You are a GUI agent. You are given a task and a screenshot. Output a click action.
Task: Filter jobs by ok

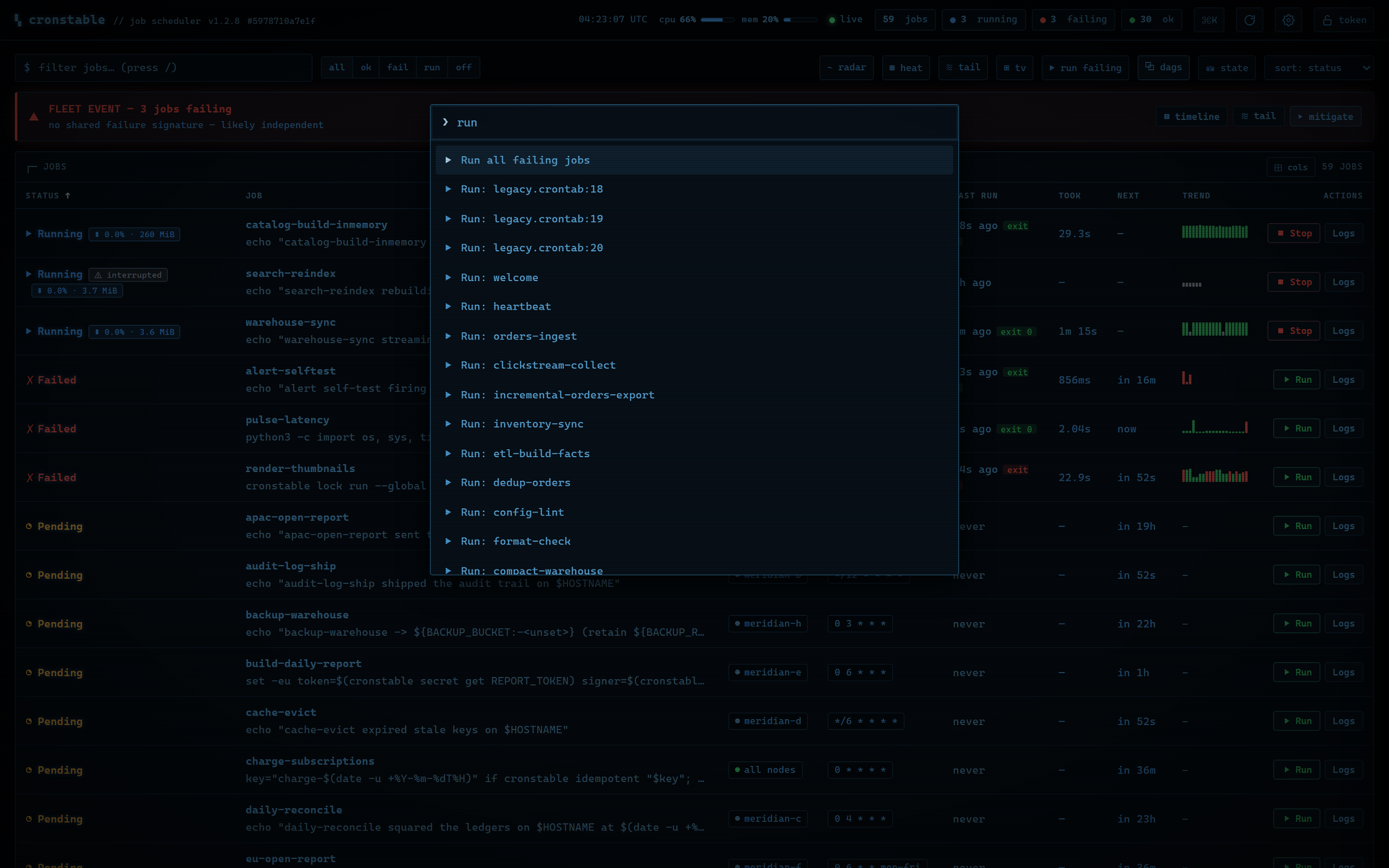pos(365,68)
